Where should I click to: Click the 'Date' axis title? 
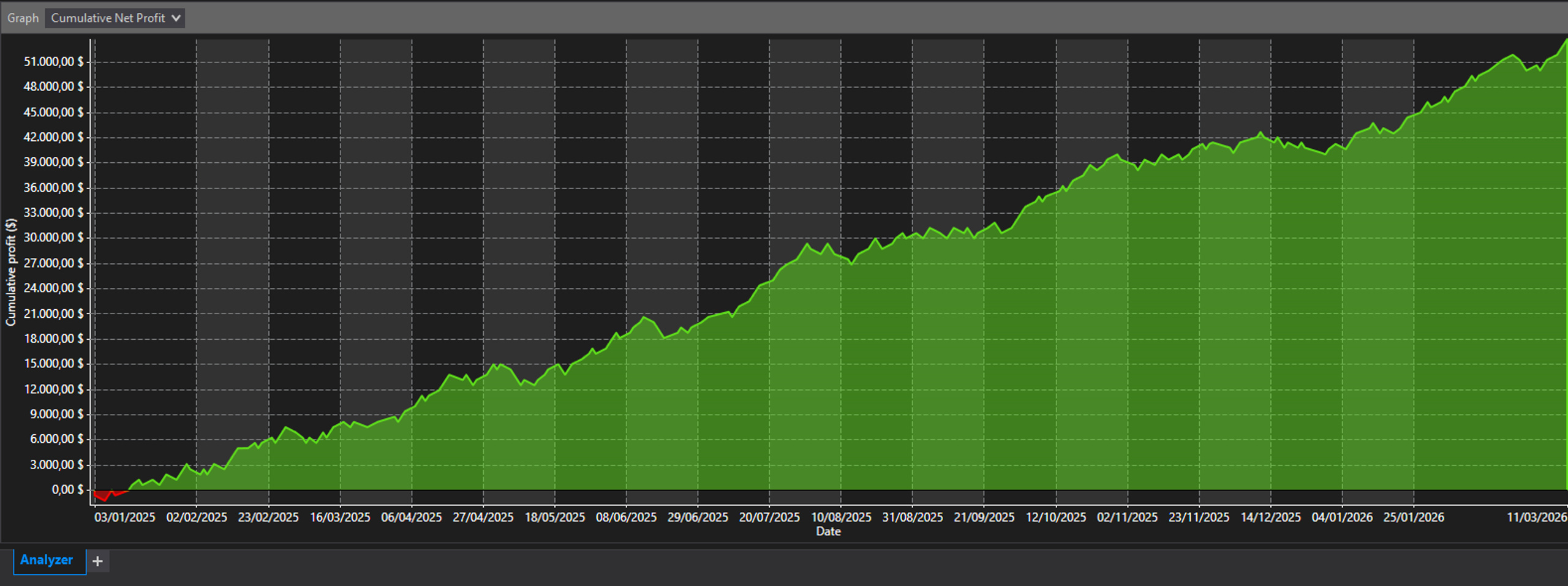(x=828, y=532)
